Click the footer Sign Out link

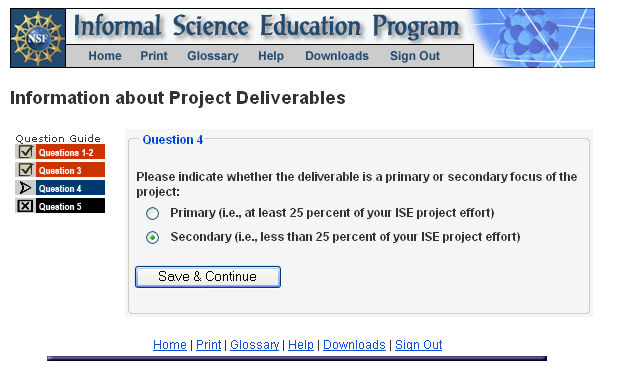click(x=418, y=345)
